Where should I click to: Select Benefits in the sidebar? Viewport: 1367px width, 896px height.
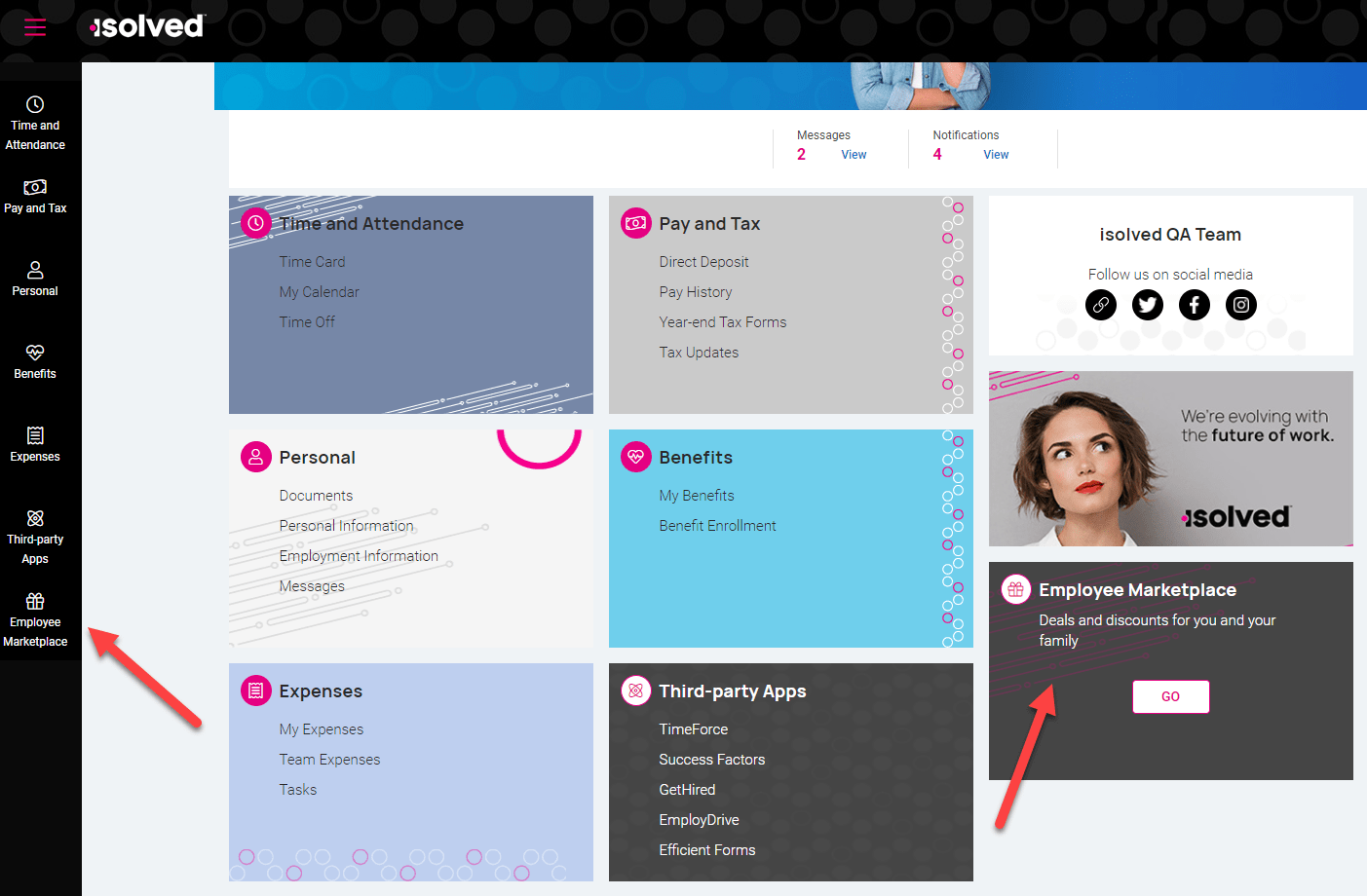(35, 362)
